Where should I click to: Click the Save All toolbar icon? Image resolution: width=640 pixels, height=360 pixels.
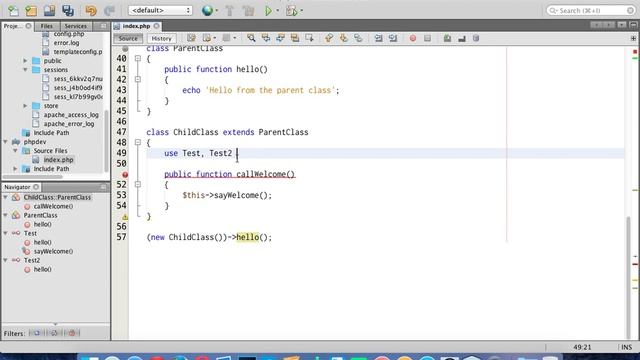point(68,10)
